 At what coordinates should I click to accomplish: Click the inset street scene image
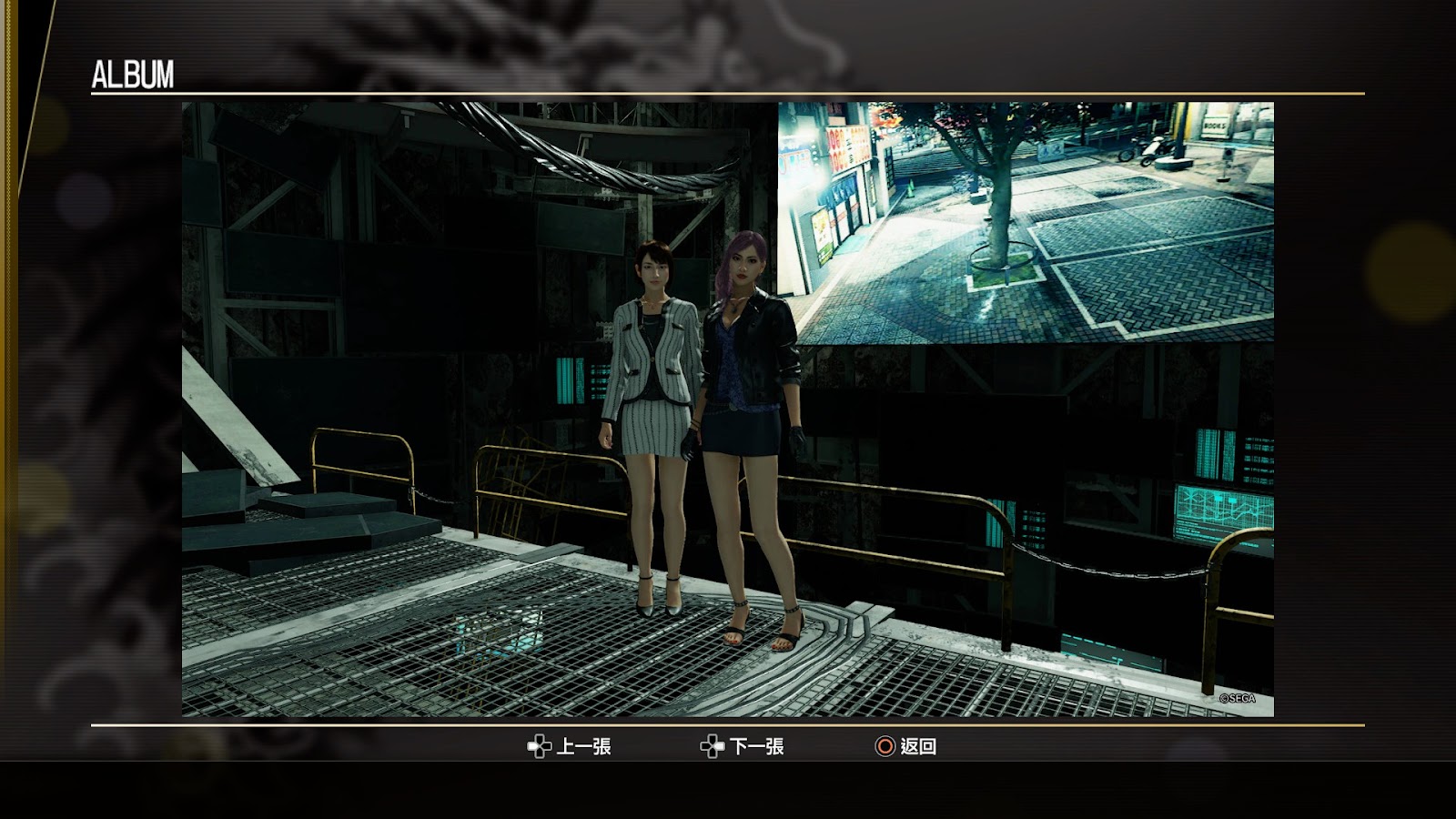point(1026,222)
